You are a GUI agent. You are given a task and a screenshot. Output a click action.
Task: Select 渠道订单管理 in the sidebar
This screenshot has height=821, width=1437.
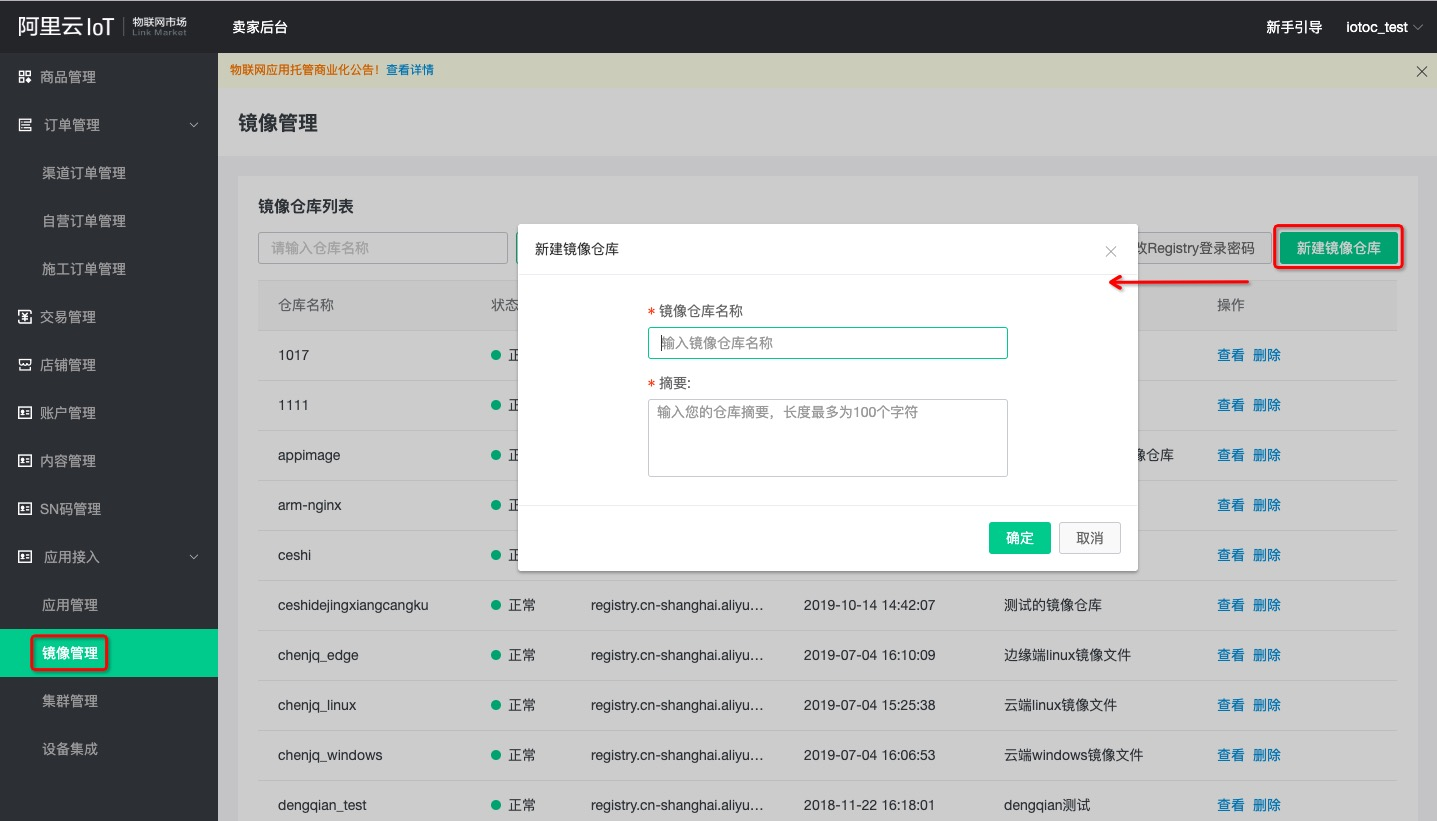(x=84, y=173)
